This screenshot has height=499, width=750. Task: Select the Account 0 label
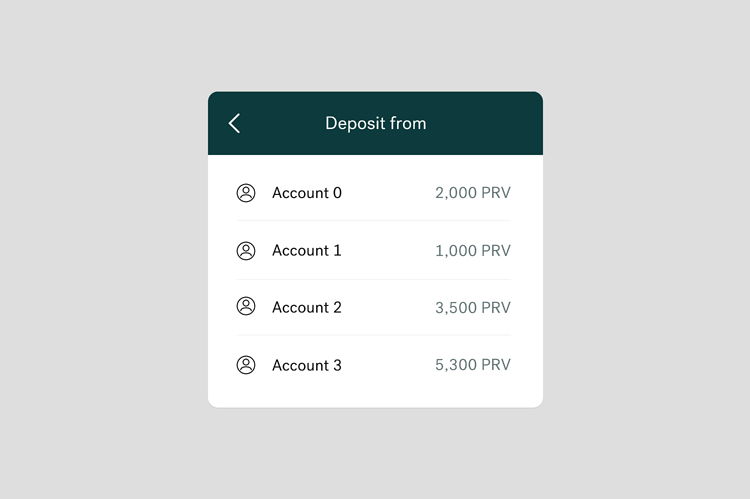pyautogui.click(x=307, y=193)
